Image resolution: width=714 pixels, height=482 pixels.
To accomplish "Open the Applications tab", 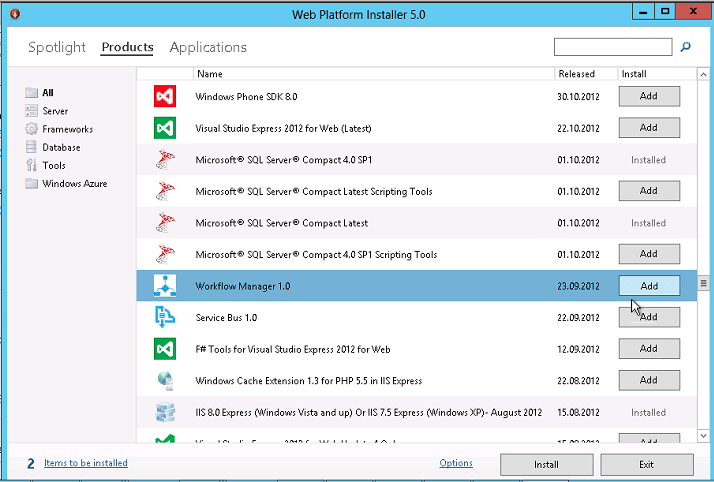I will [x=208, y=47].
